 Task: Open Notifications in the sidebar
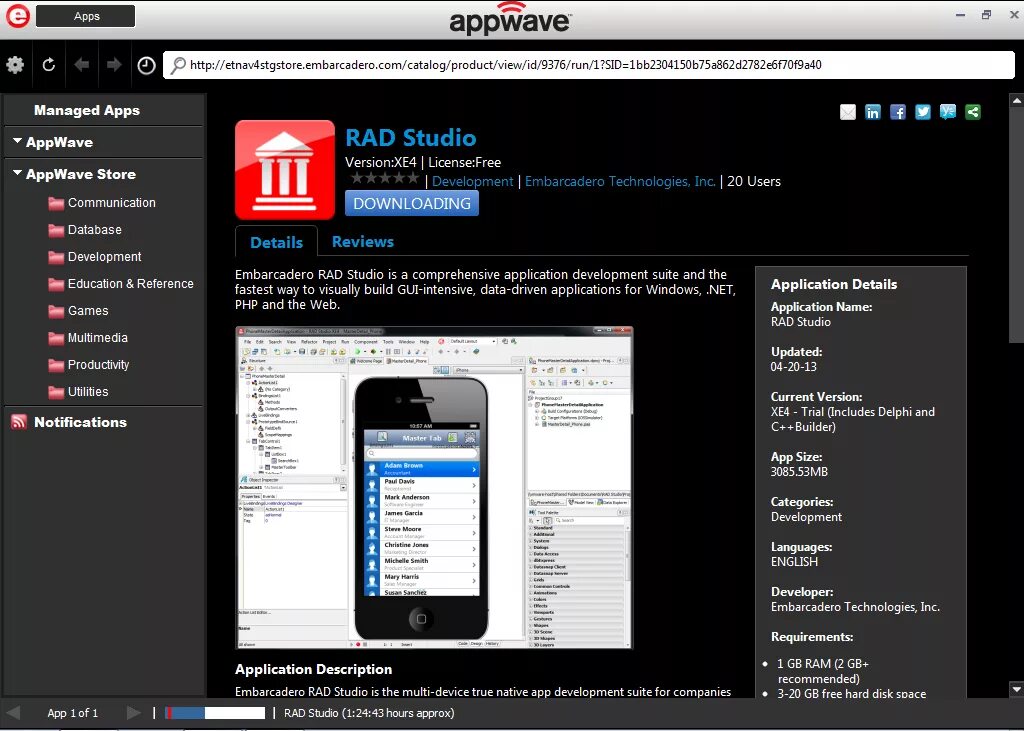(x=80, y=422)
